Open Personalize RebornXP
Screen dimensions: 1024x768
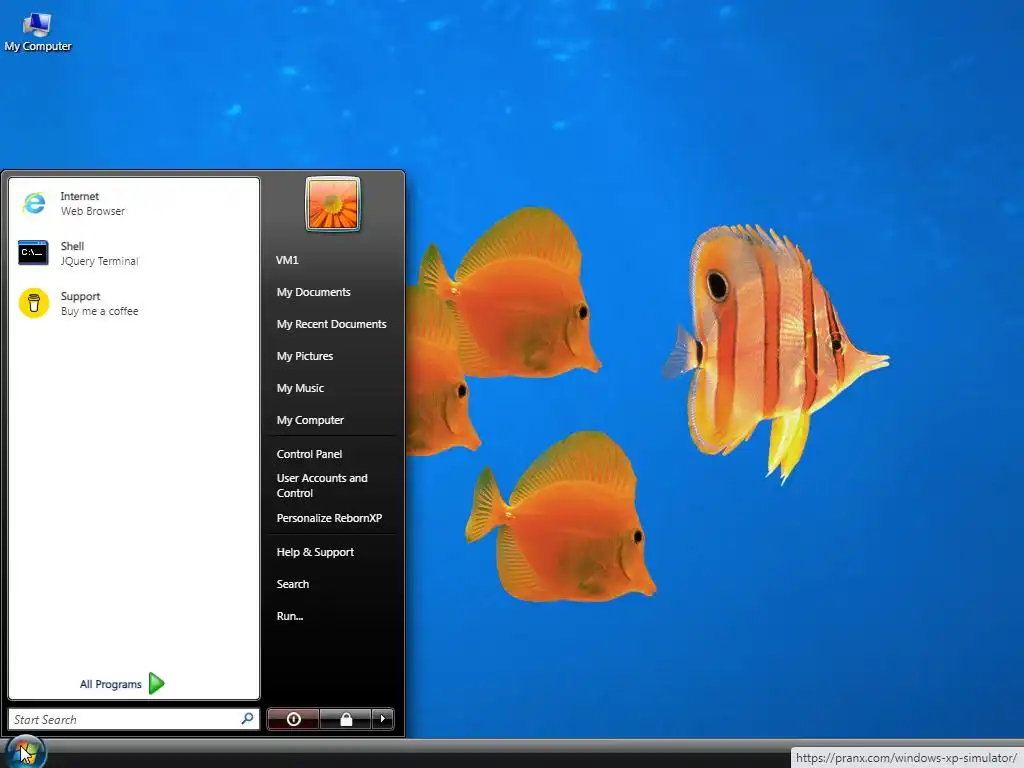329,518
